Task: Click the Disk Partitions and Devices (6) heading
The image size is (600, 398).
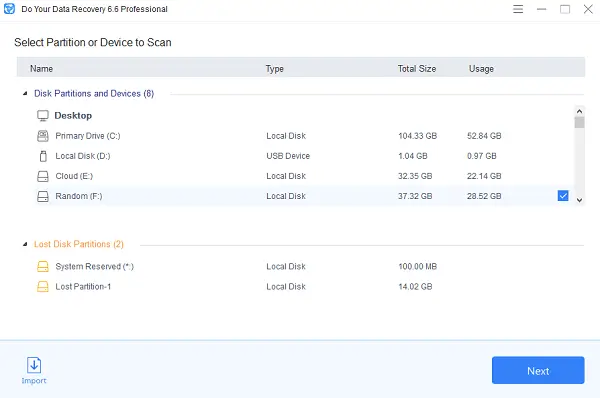Action: 94,93
